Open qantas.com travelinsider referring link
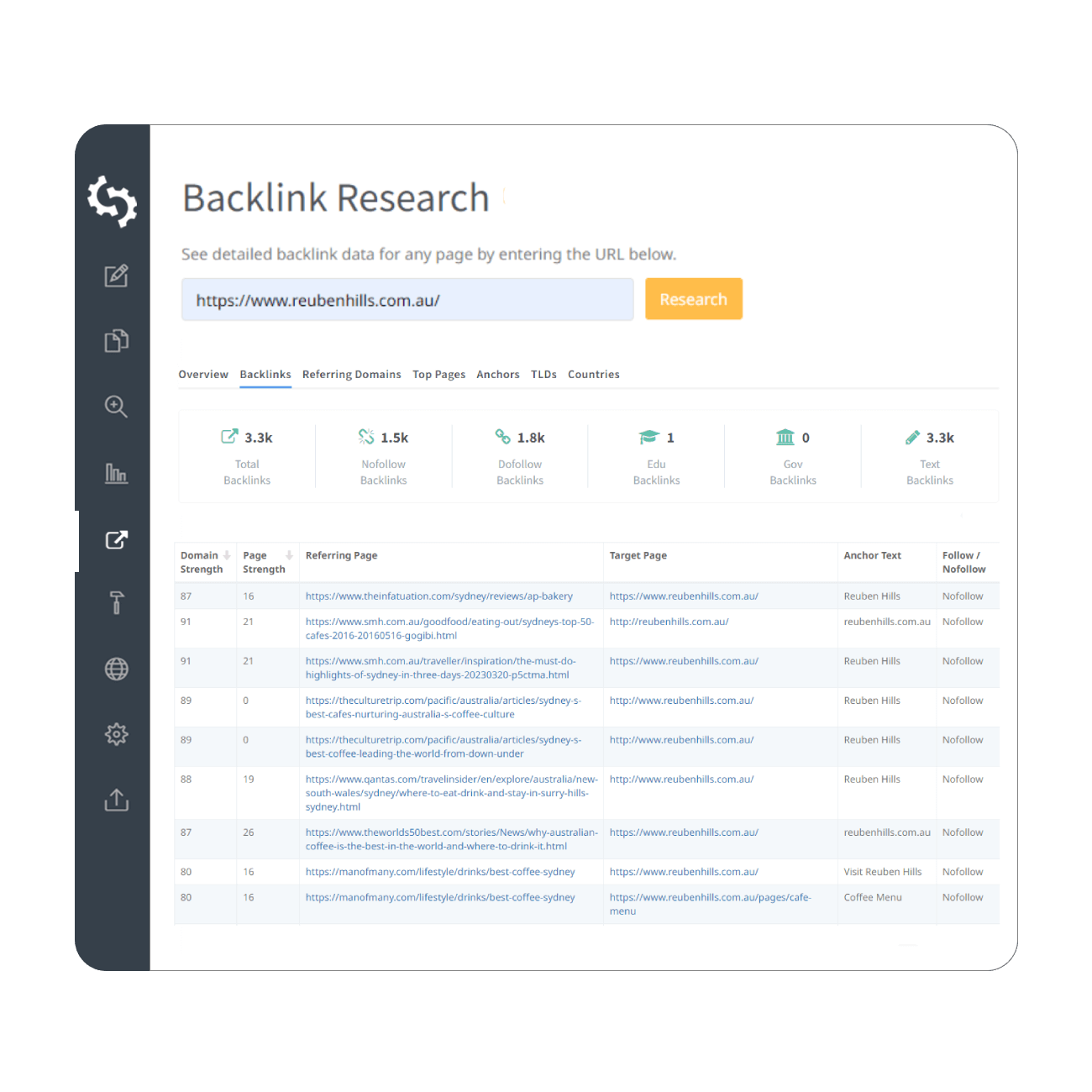Image resolution: width=1092 pixels, height=1092 pixels. point(452,793)
